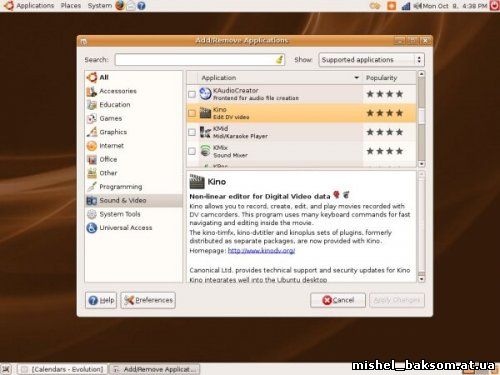Viewport: 500px width, 375px height.
Task: Click the Firefox launcher in top panel
Action: point(120,5)
